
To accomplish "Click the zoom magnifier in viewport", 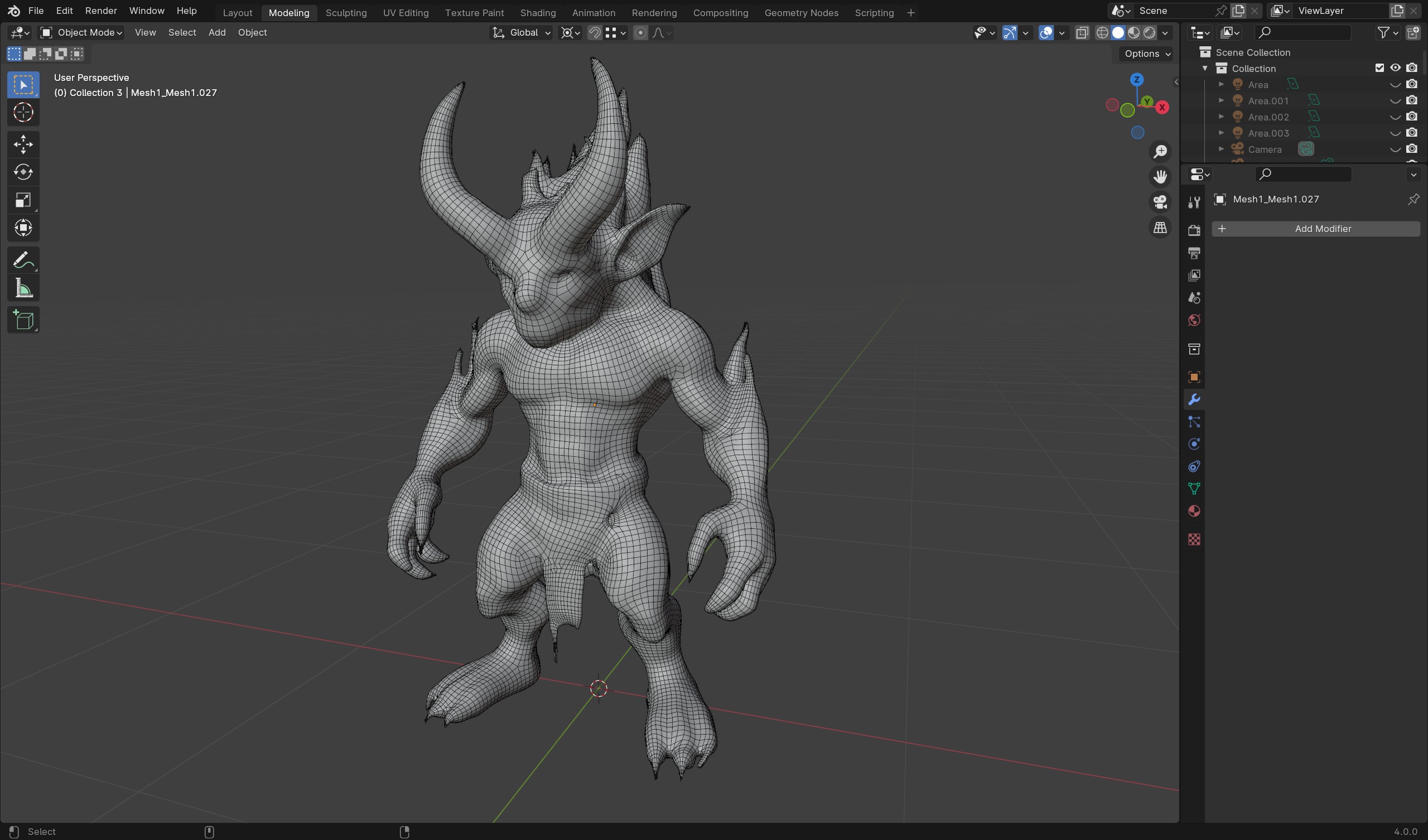I will (1160, 151).
